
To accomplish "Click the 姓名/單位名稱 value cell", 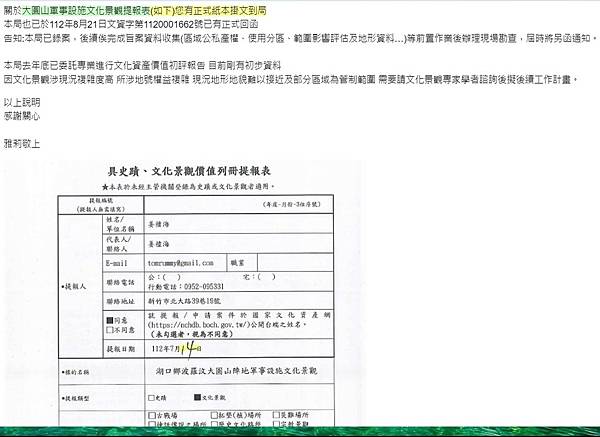I will (239, 224).
